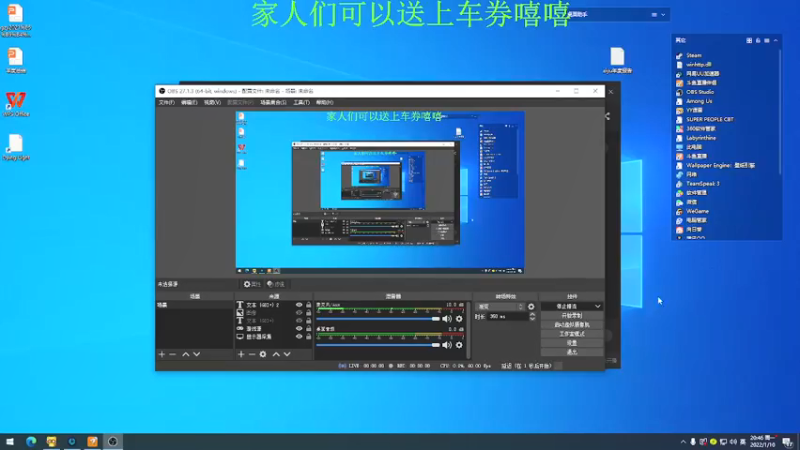Adjust the microphone/Aux volume slider

point(378,319)
